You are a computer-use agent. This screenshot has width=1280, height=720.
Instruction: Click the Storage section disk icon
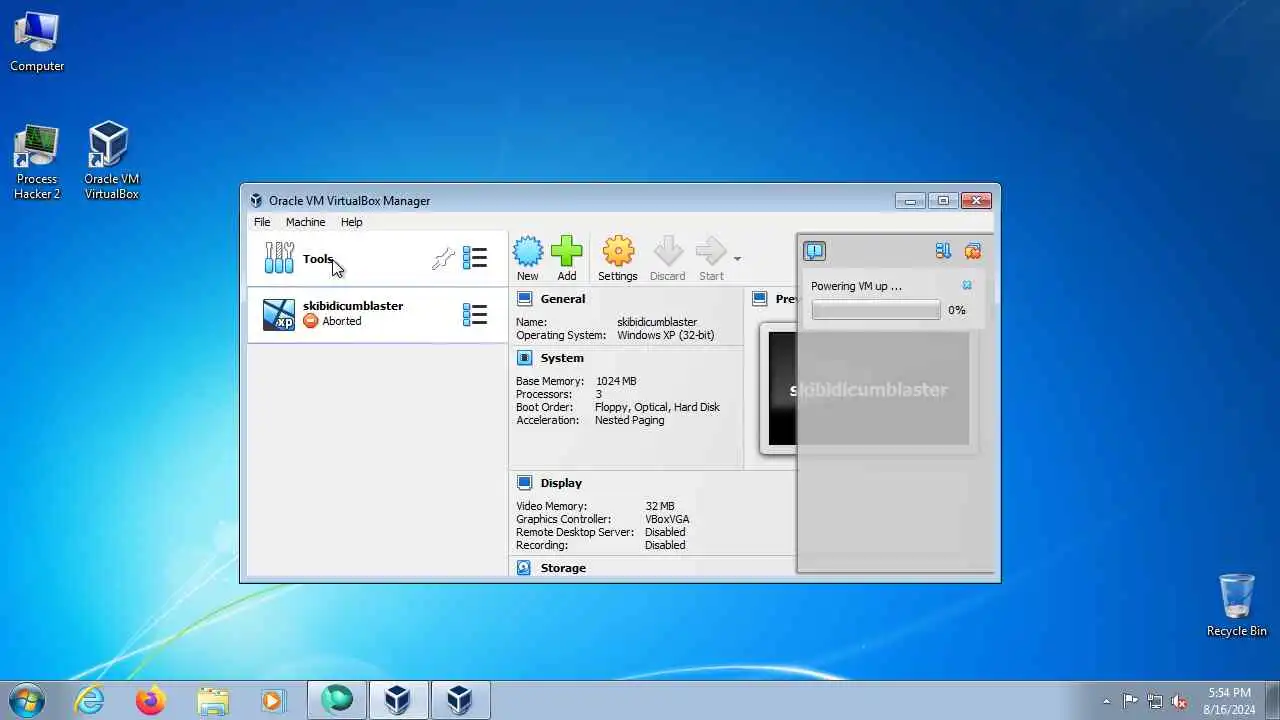coord(524,568)
